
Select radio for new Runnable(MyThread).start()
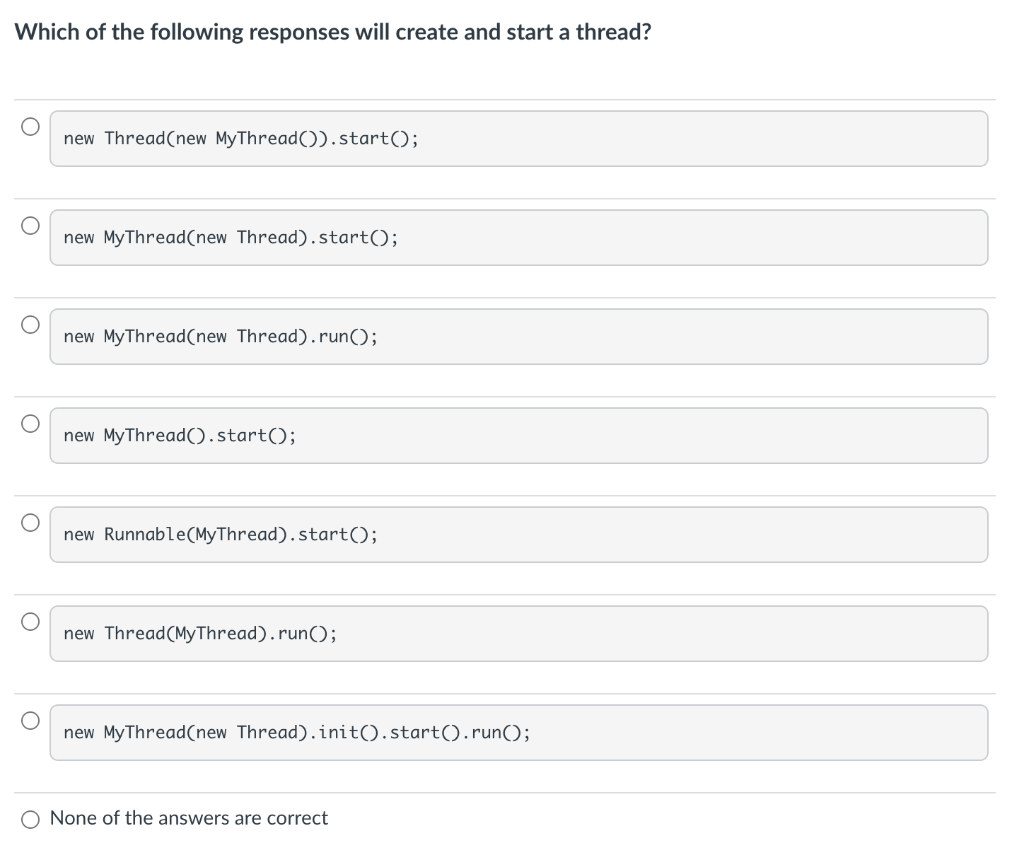pos(30,522)
